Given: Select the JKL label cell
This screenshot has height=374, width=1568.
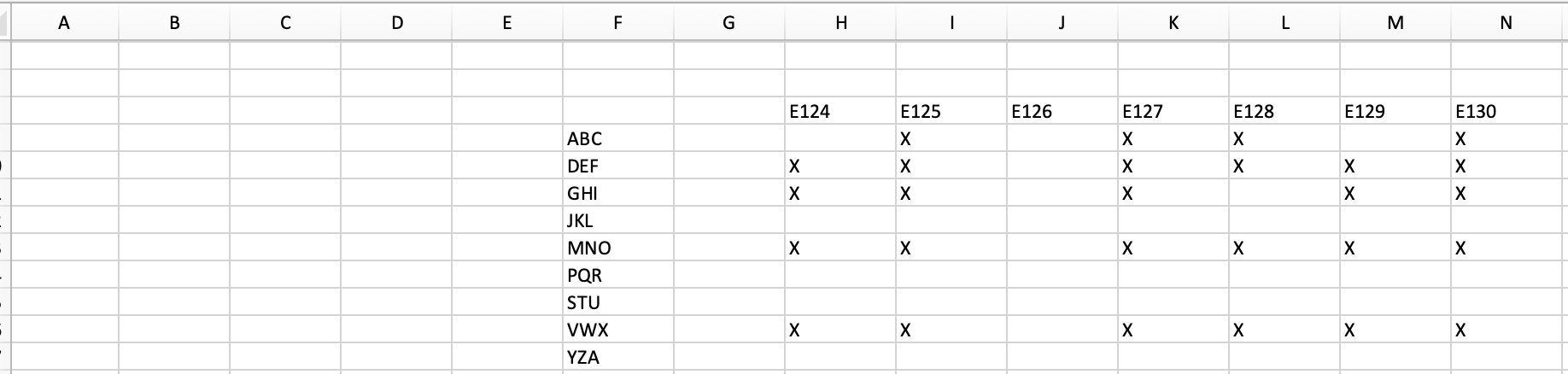Looking at the screenshot, I should click(x=618, y=220).
